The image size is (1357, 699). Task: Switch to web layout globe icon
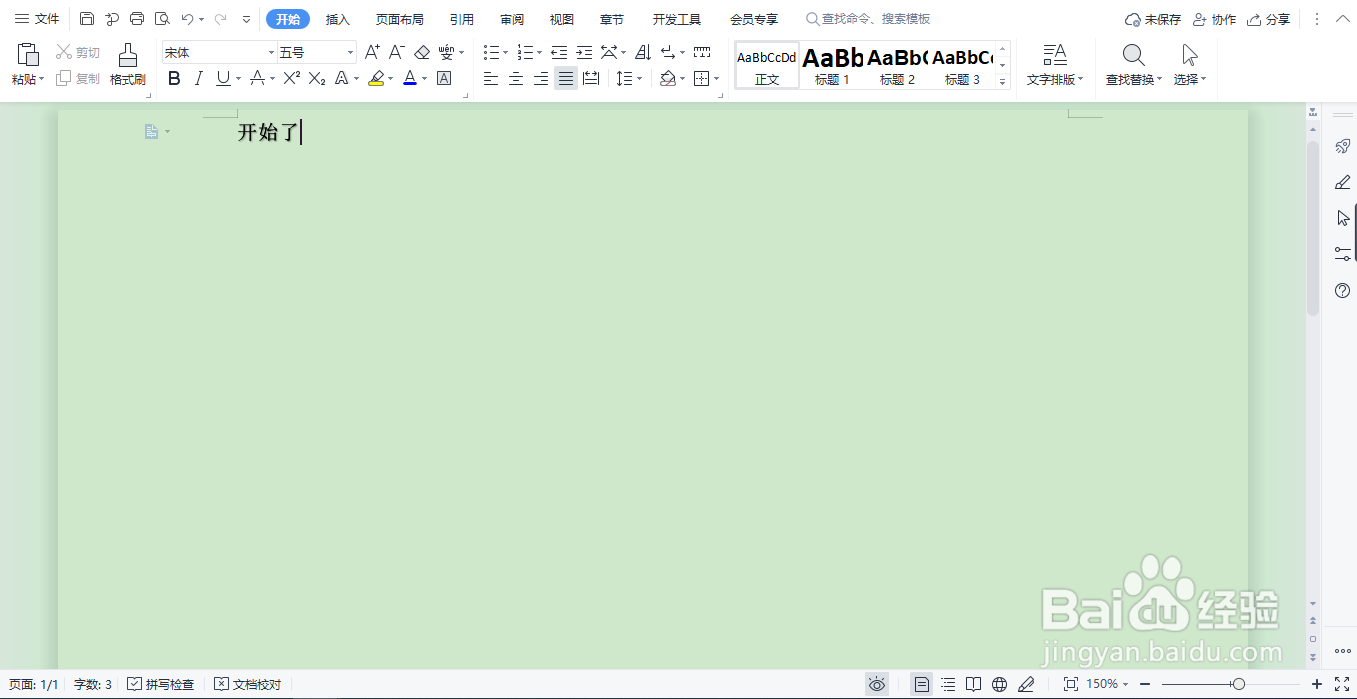pos(999,685)
